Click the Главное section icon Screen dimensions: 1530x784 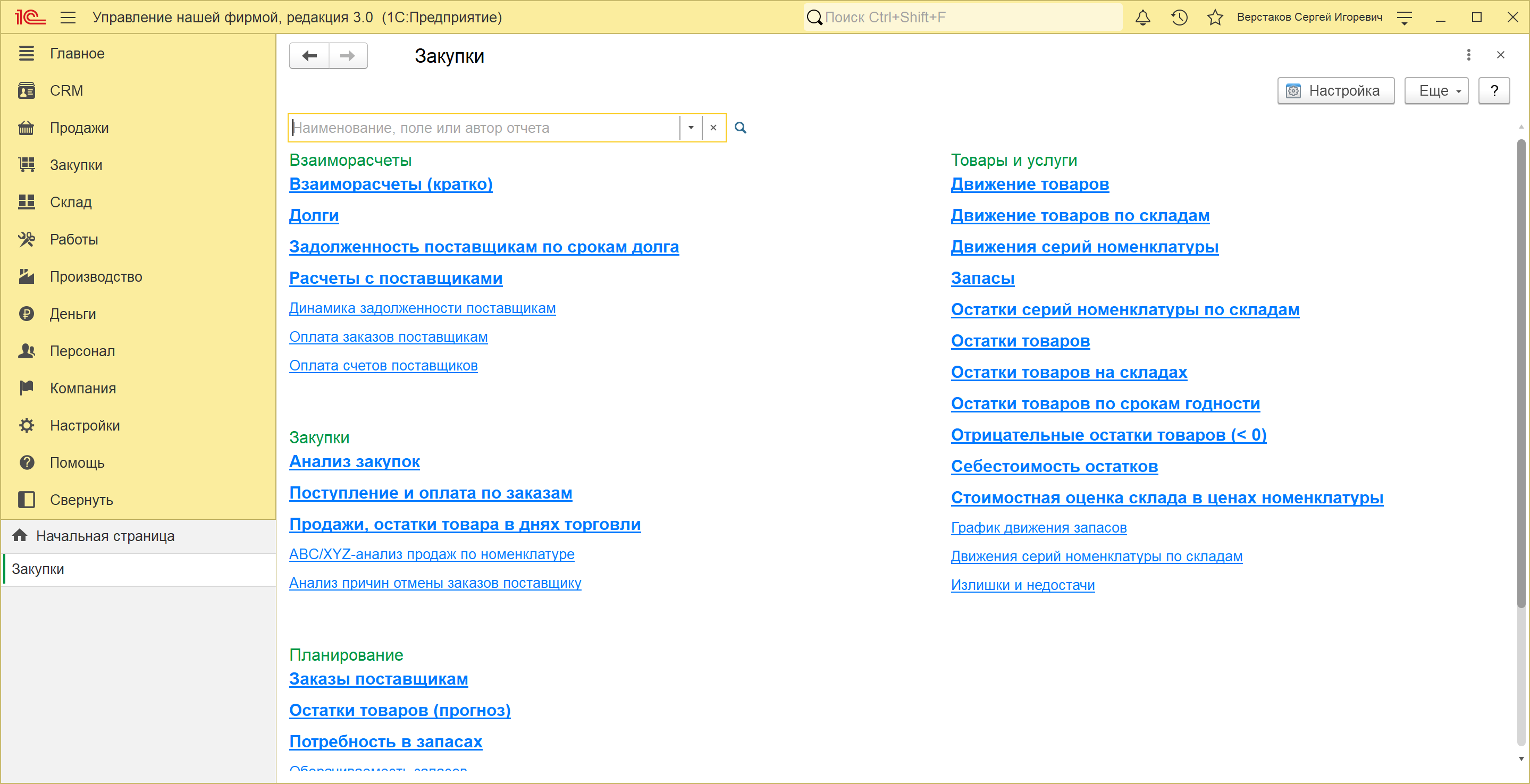(26, 54)
